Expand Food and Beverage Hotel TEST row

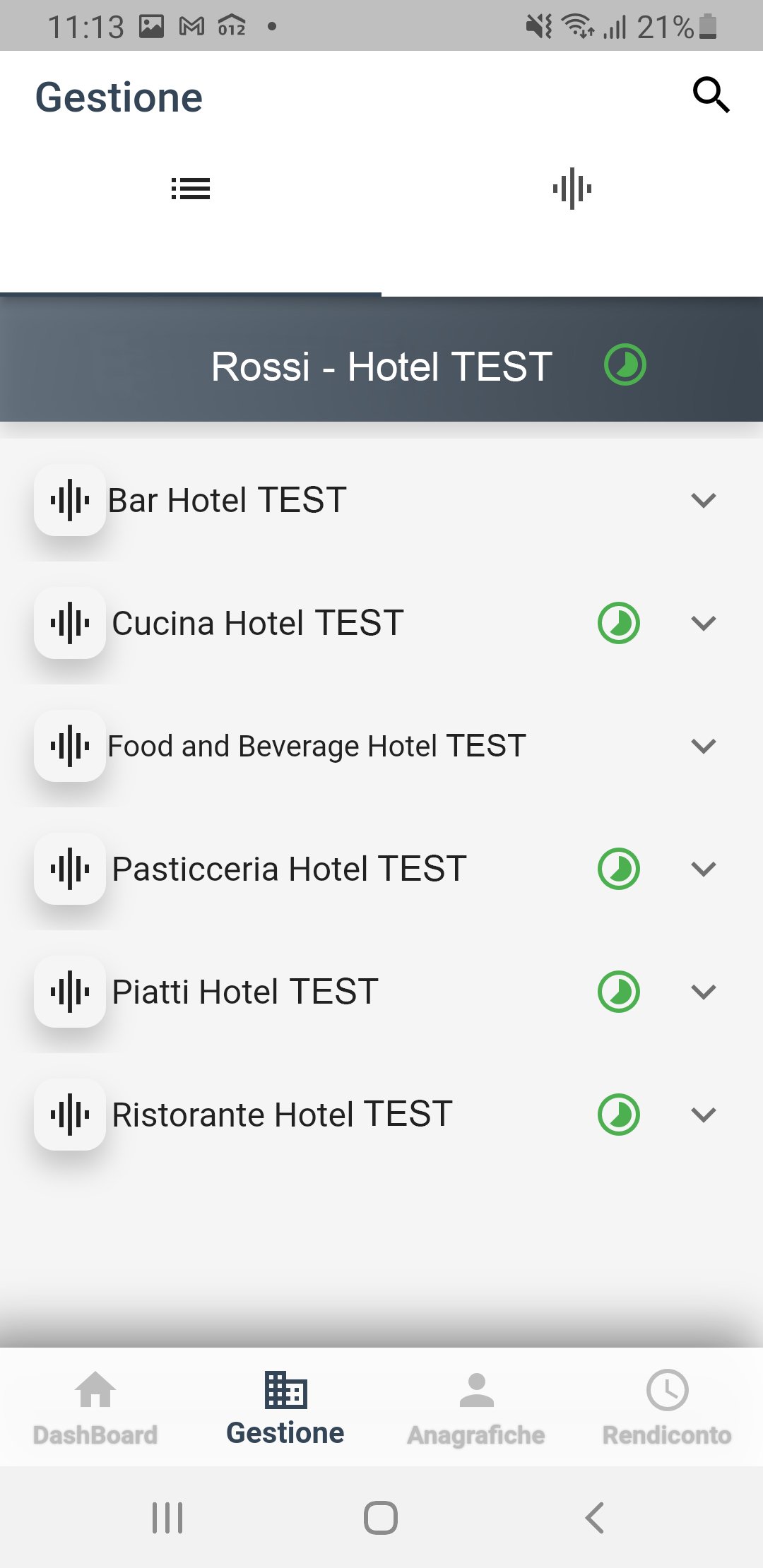(x=704, y=746)
